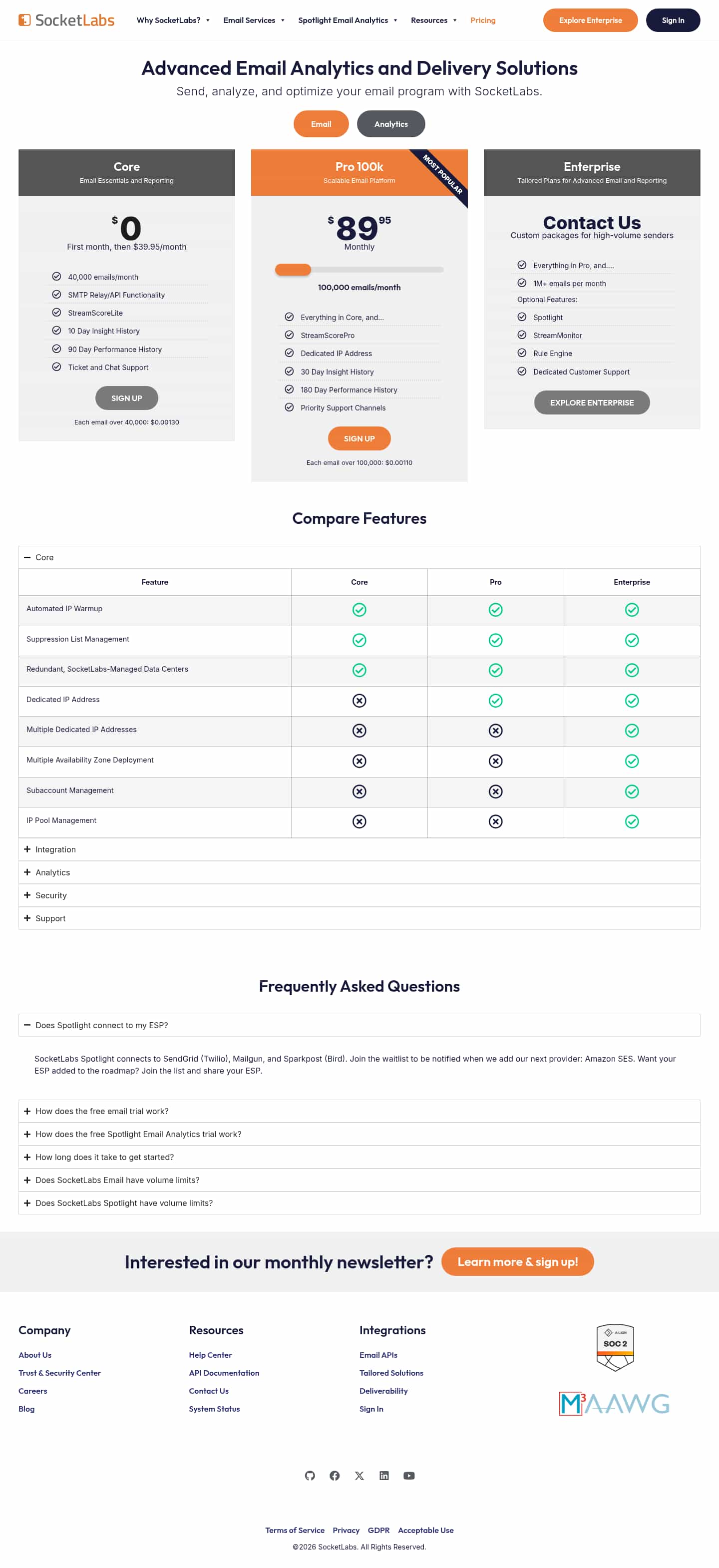
Task: Open the GitHub icon in the footer
Action: coord(310,1476)
